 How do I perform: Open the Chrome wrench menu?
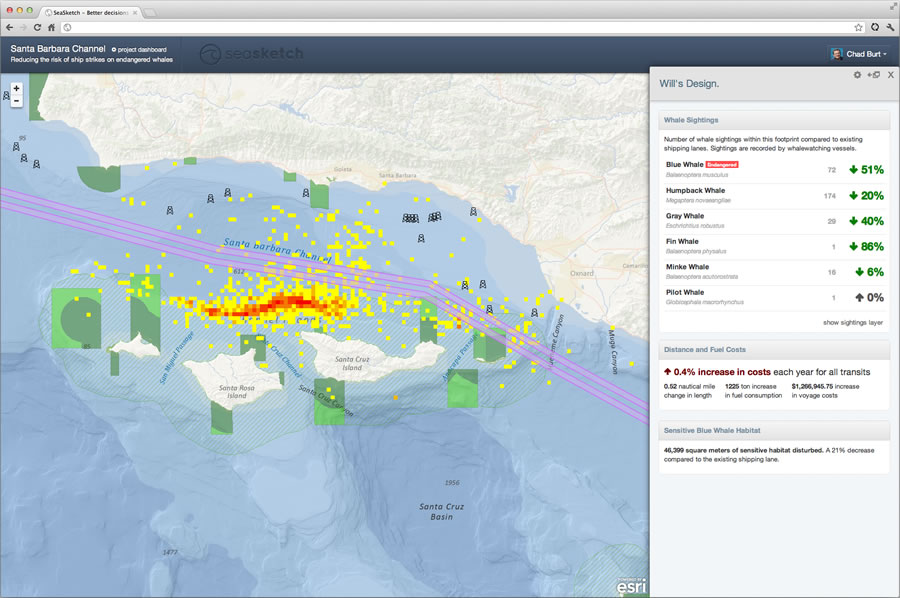pos(890,27)
